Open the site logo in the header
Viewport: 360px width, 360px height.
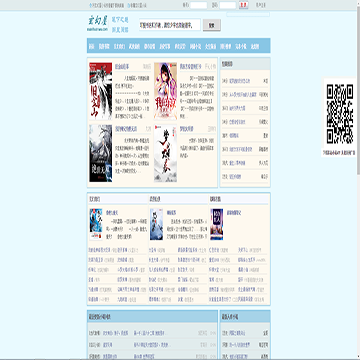(98, 24)
